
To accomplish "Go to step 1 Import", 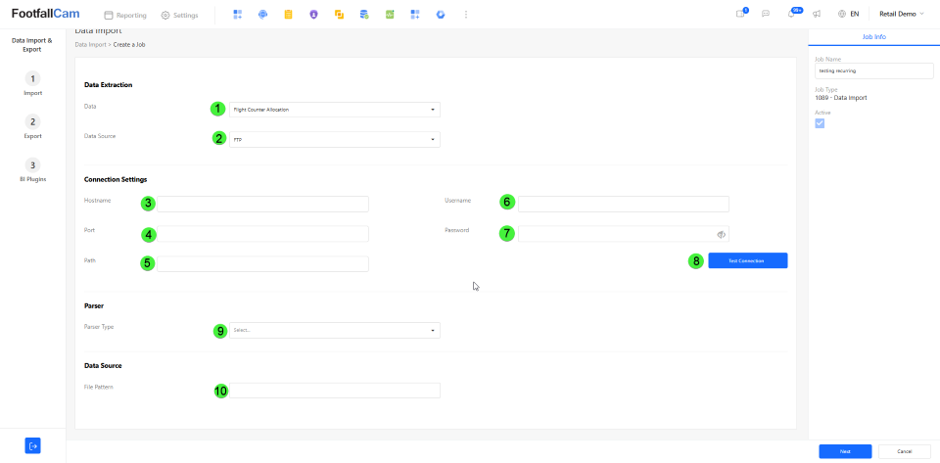I will pos(33,84).
